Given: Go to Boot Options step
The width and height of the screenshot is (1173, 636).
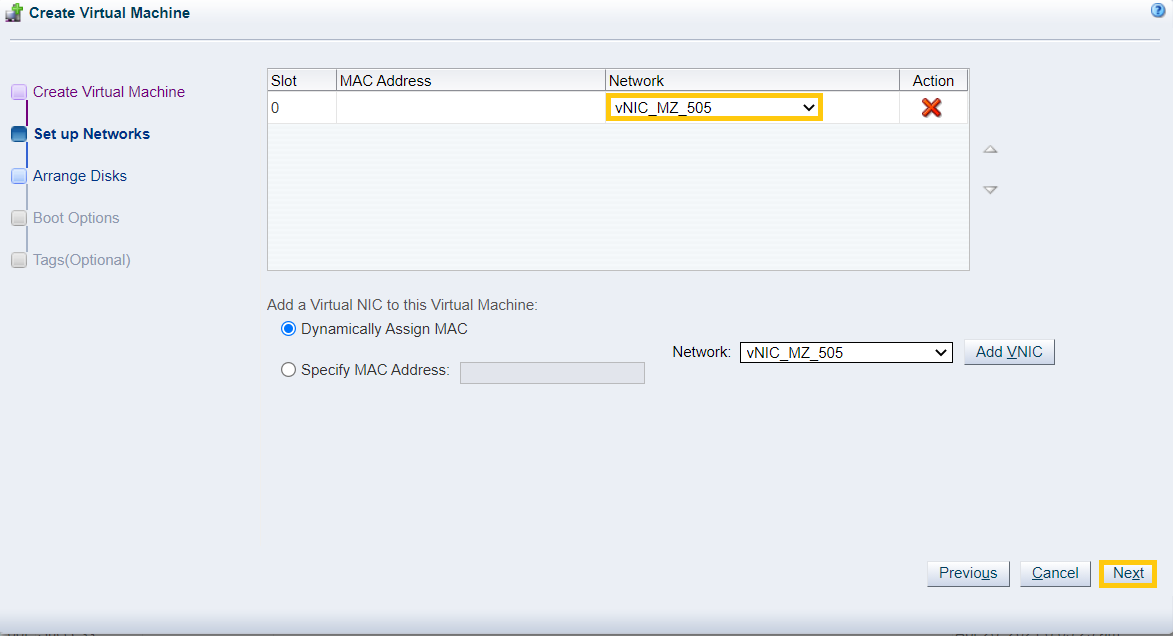Looking at the screenshot, I should pyautogui.click(x=76, y=218).
